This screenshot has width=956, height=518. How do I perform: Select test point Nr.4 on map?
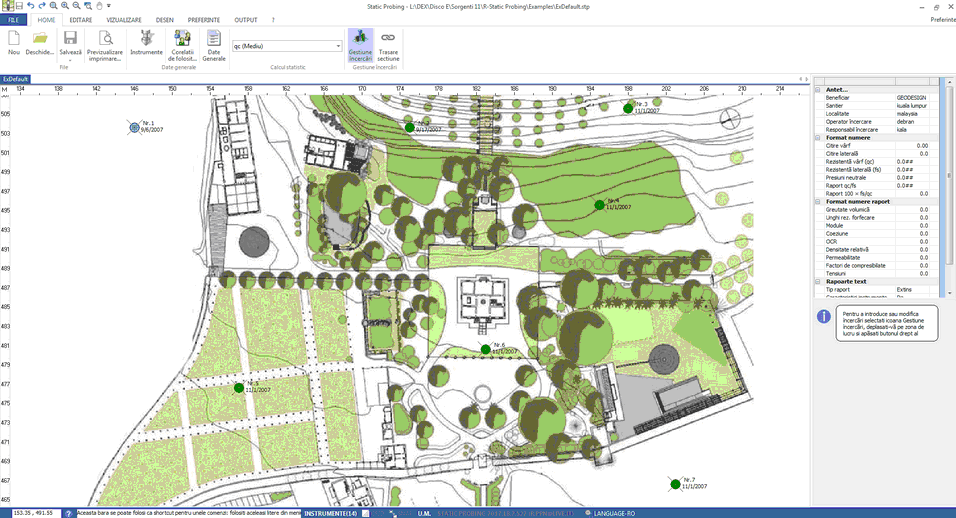click(x=599, y=205)
